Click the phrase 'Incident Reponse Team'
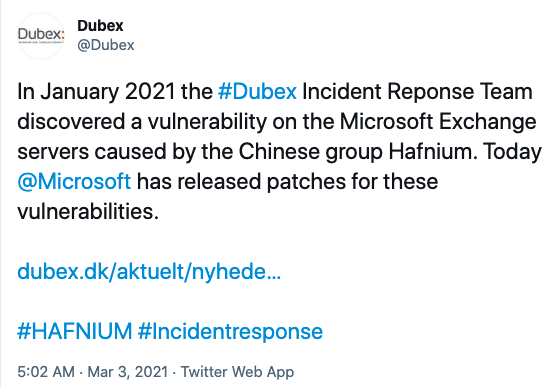Viewport: 555px width, 387px height. click(x=417, y=92)
